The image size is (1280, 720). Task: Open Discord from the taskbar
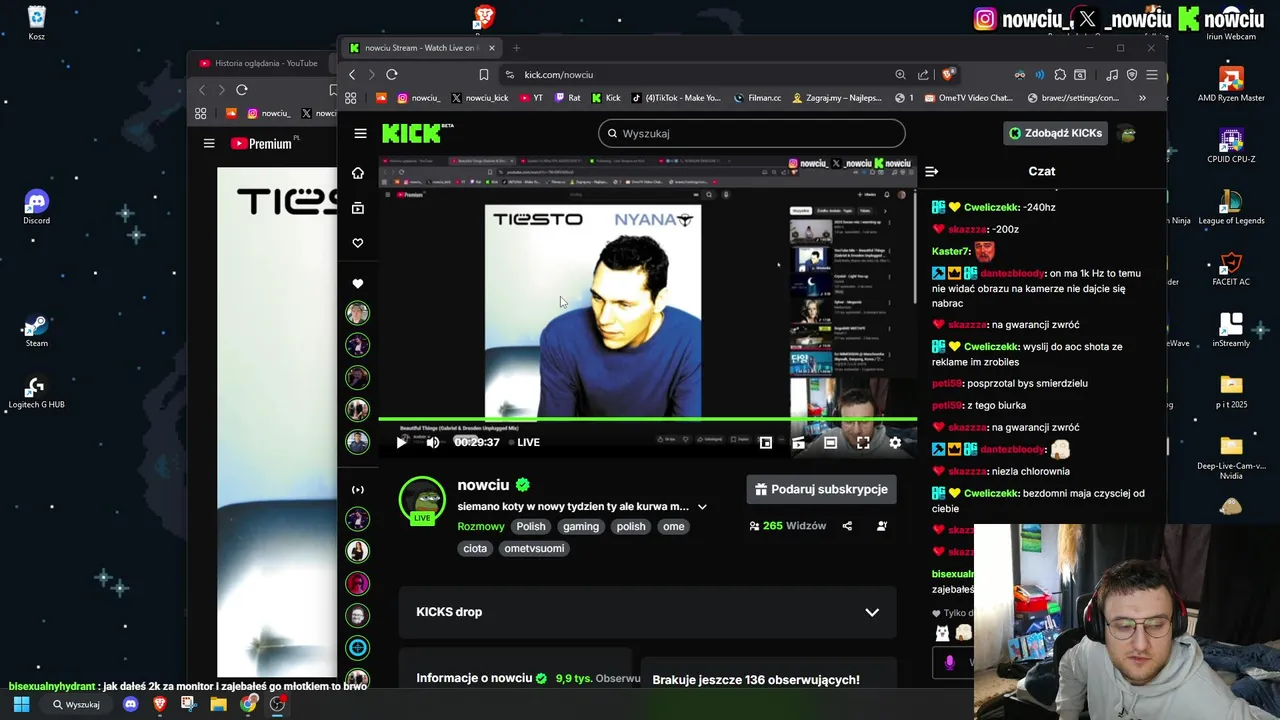pyautogui.click(x=130, y=704)
